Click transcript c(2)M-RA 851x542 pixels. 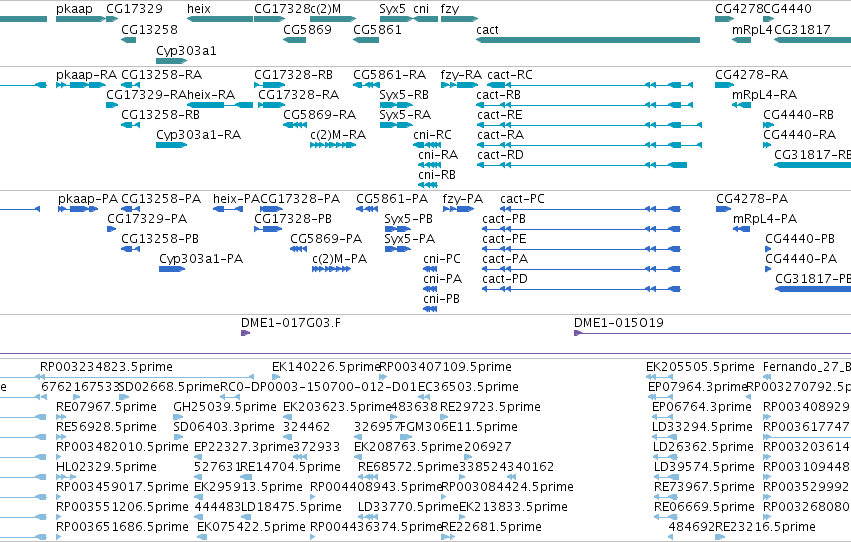[x=333, y=145]
